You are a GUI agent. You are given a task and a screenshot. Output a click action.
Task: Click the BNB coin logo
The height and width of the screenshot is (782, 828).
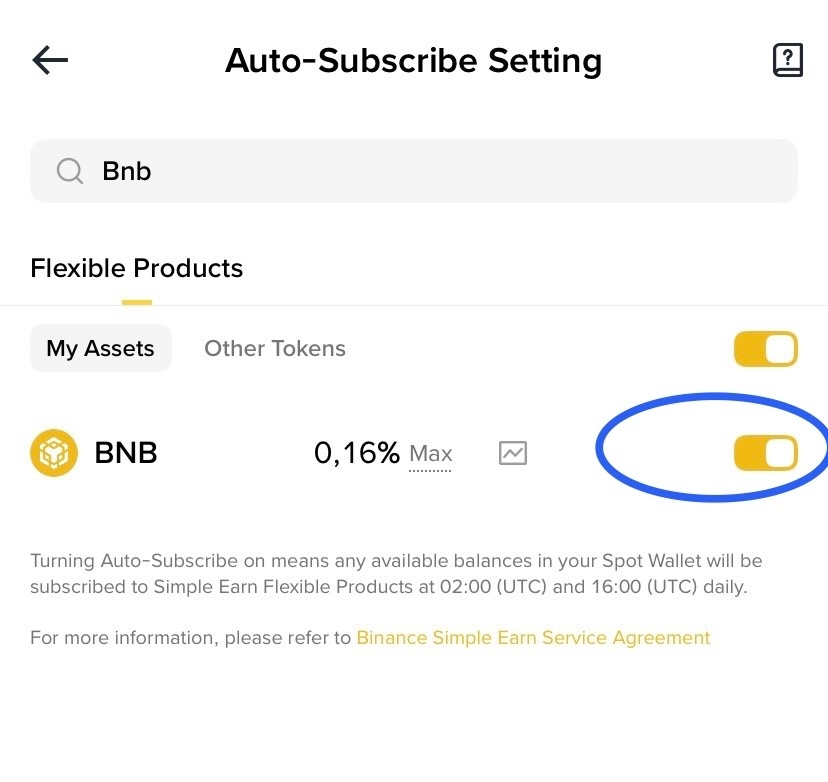54,453
